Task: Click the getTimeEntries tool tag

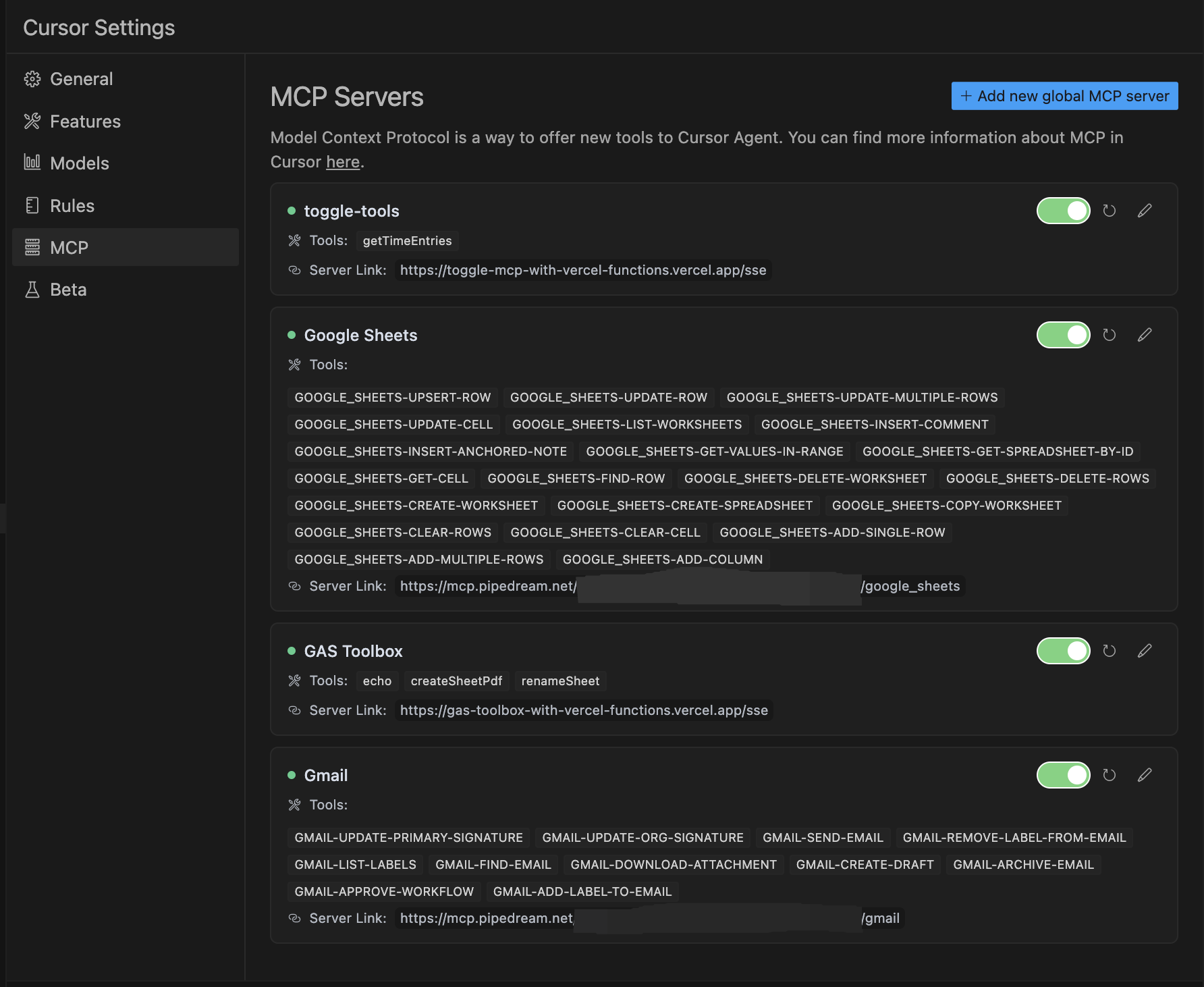Action: coord(407,241)
